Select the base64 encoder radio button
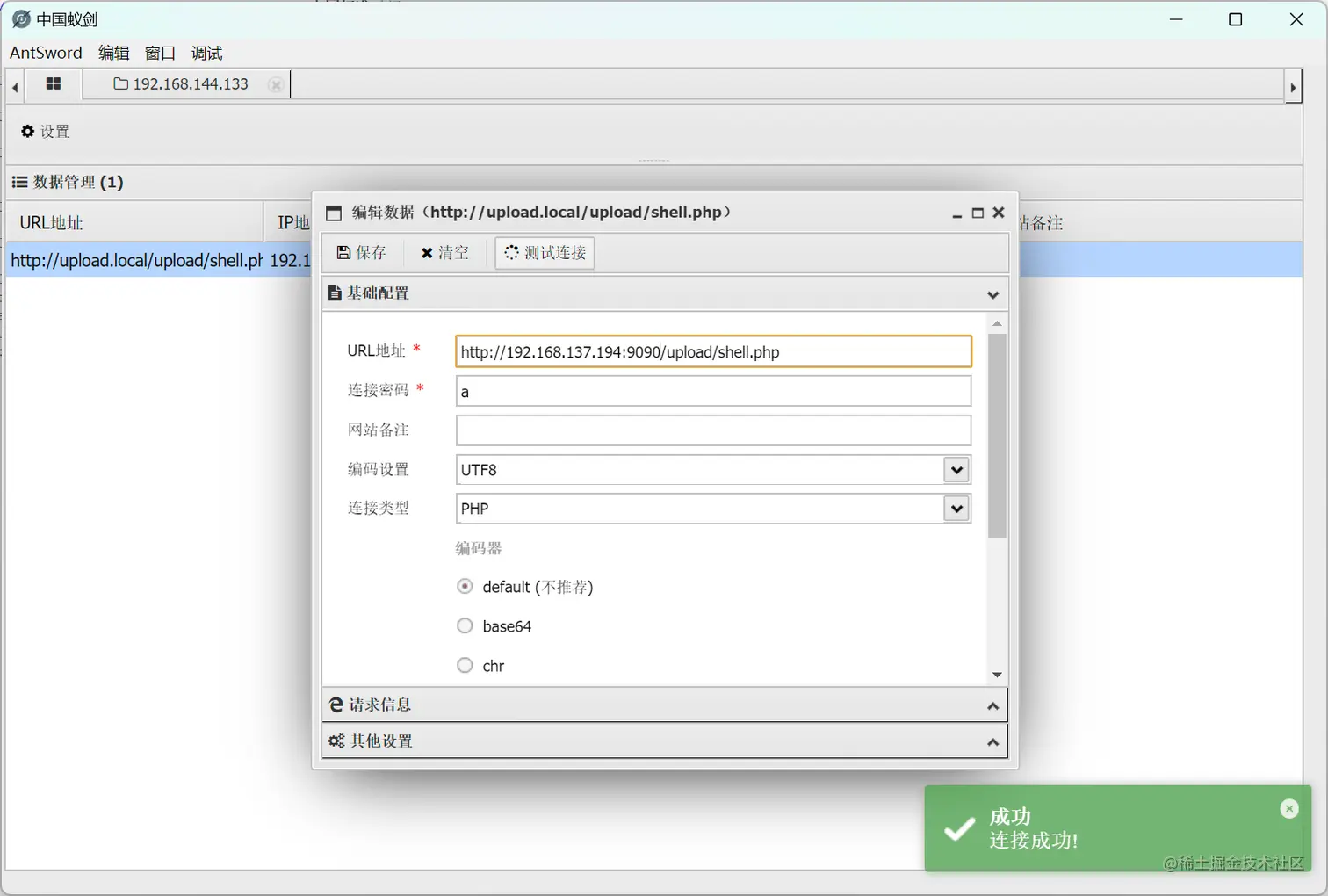This screenshot has width=1328, height=896. (x=465, y=625)
